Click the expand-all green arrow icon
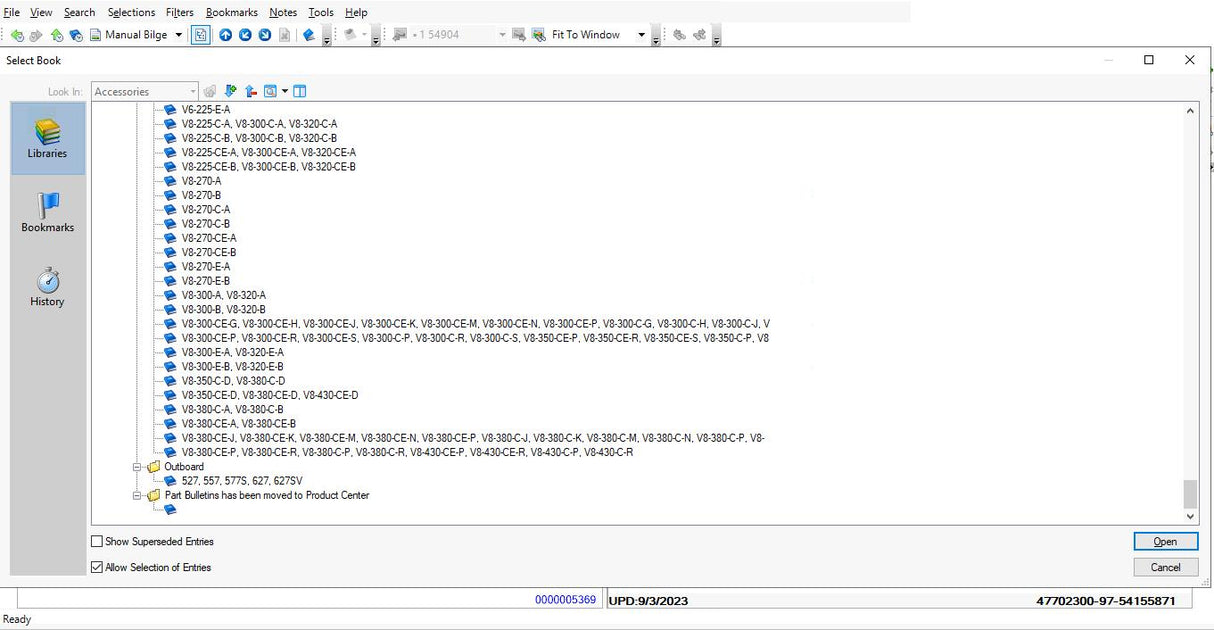This screenshot has height=630, width=1214. click(x=231, y=91)
